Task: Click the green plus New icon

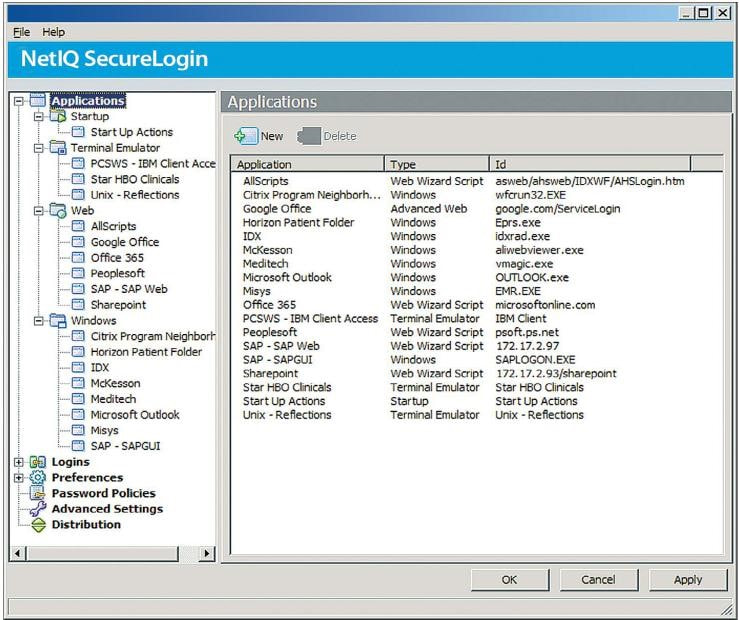Action: click(246, 136)
